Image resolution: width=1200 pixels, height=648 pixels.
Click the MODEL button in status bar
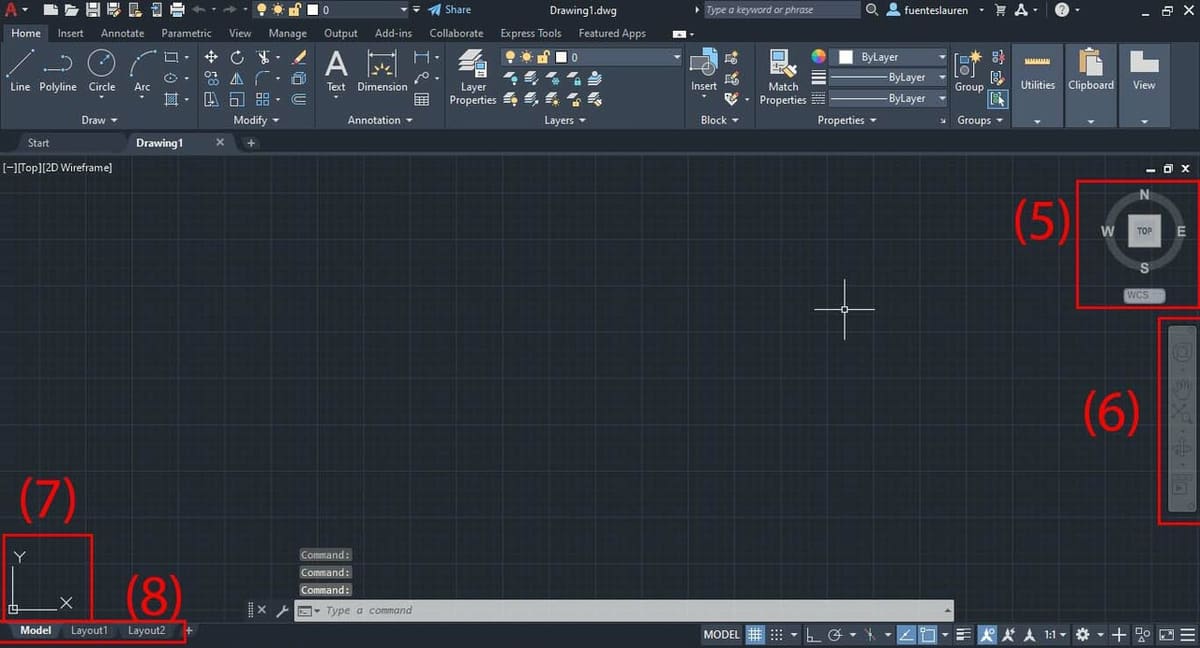pos(722,634)
